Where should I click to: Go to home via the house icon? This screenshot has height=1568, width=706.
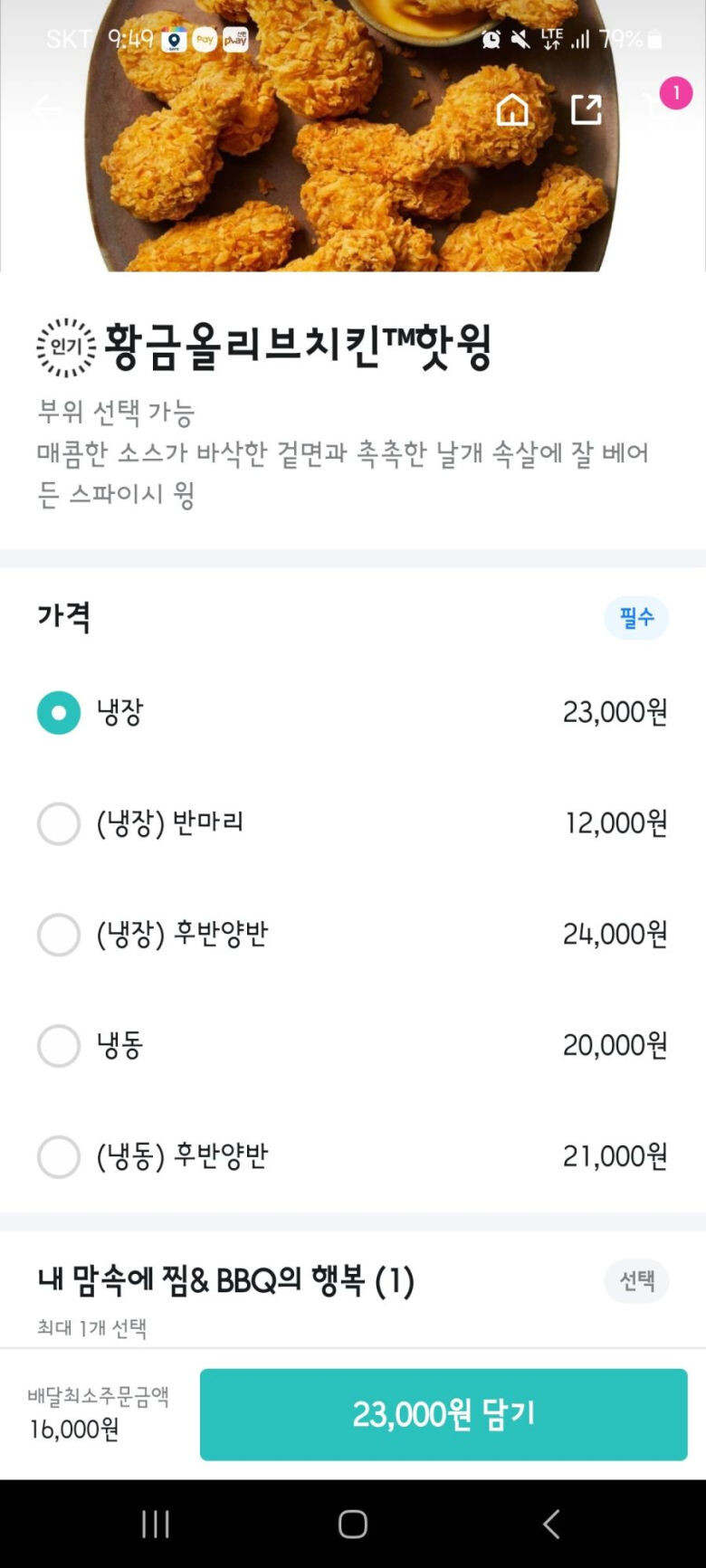tap(512, 109)
